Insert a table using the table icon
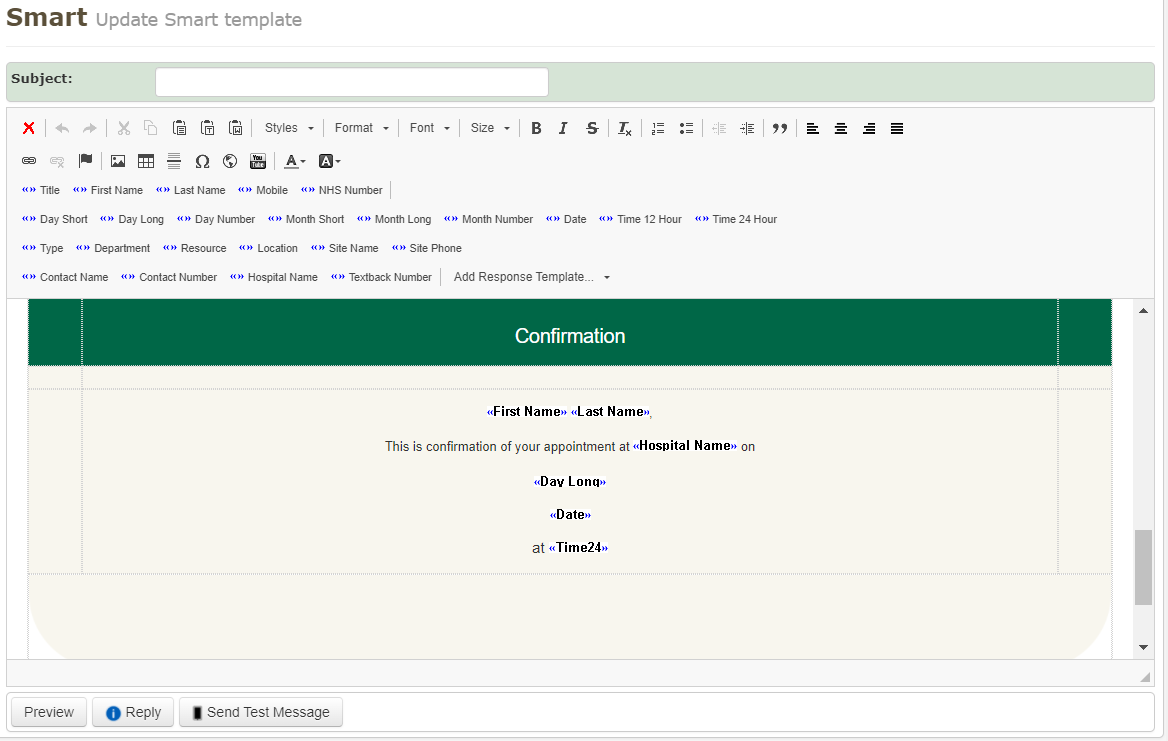Viewport: 1168px width, 741px height. tap(146, 161)
